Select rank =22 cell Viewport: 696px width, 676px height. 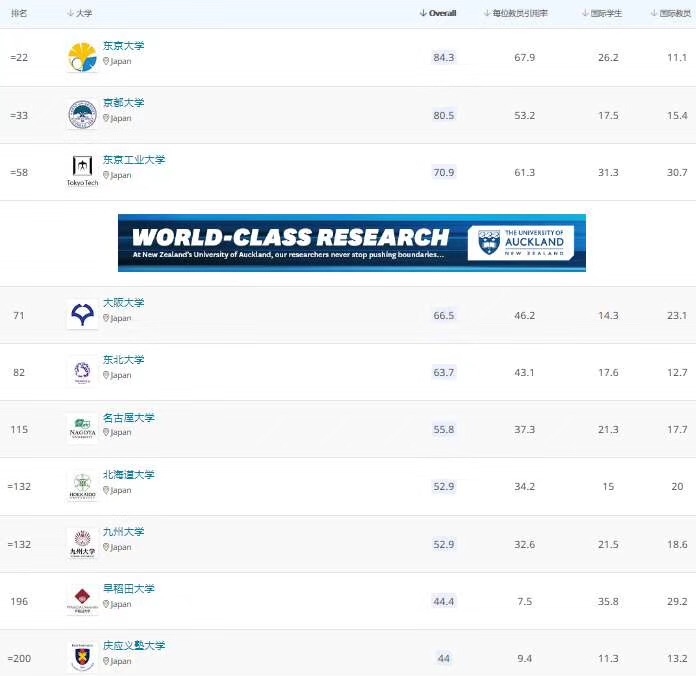(x=19, y=58)
